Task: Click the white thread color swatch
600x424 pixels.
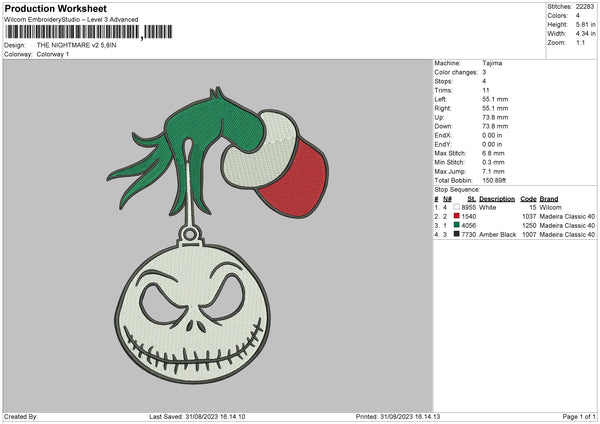Action: point(457,207)
